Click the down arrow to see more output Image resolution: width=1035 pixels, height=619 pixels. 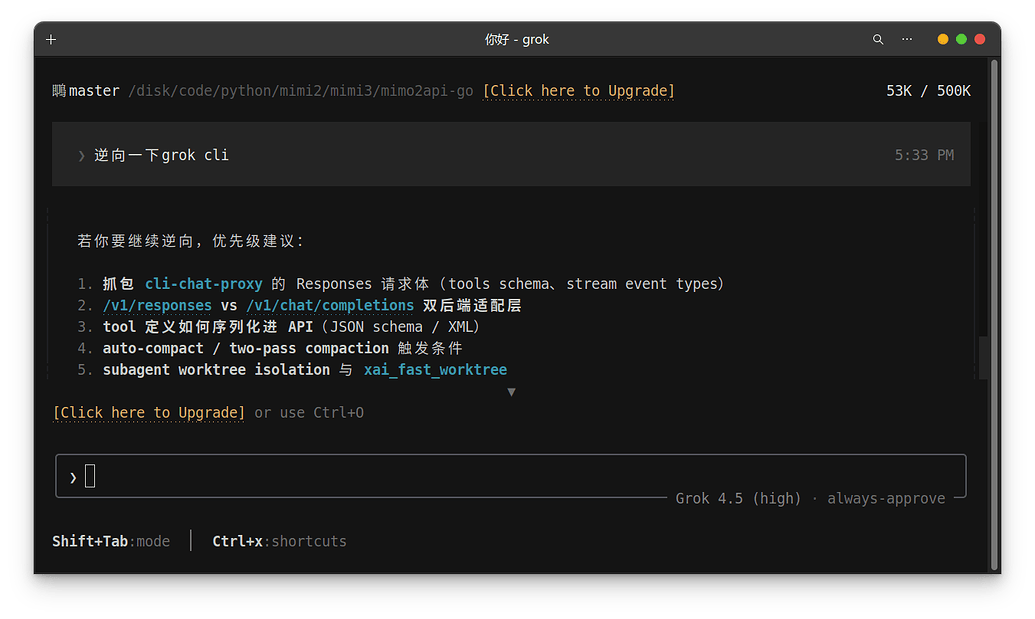click(x=511, y=392)
